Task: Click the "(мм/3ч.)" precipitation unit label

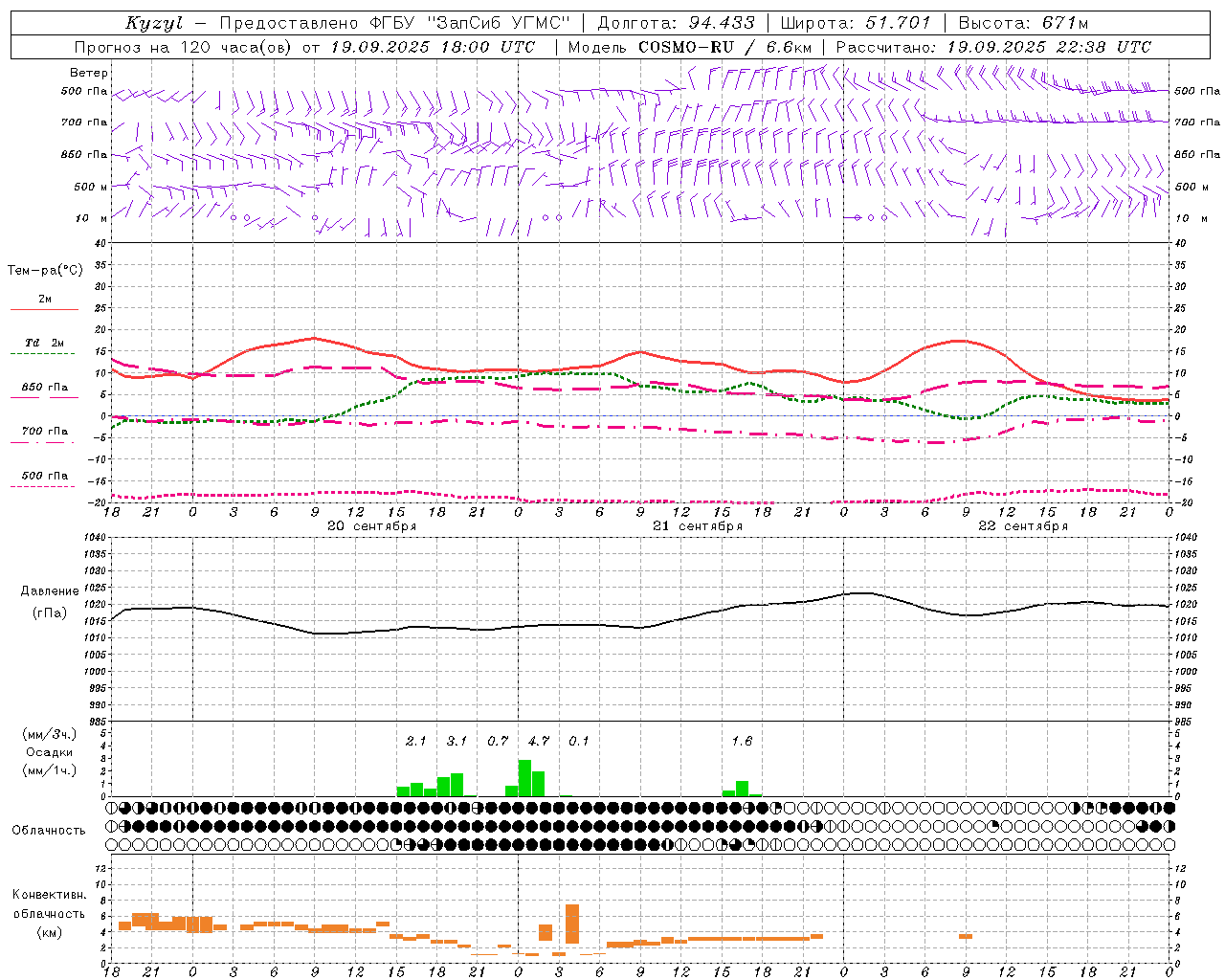Action: coord(50,734)
